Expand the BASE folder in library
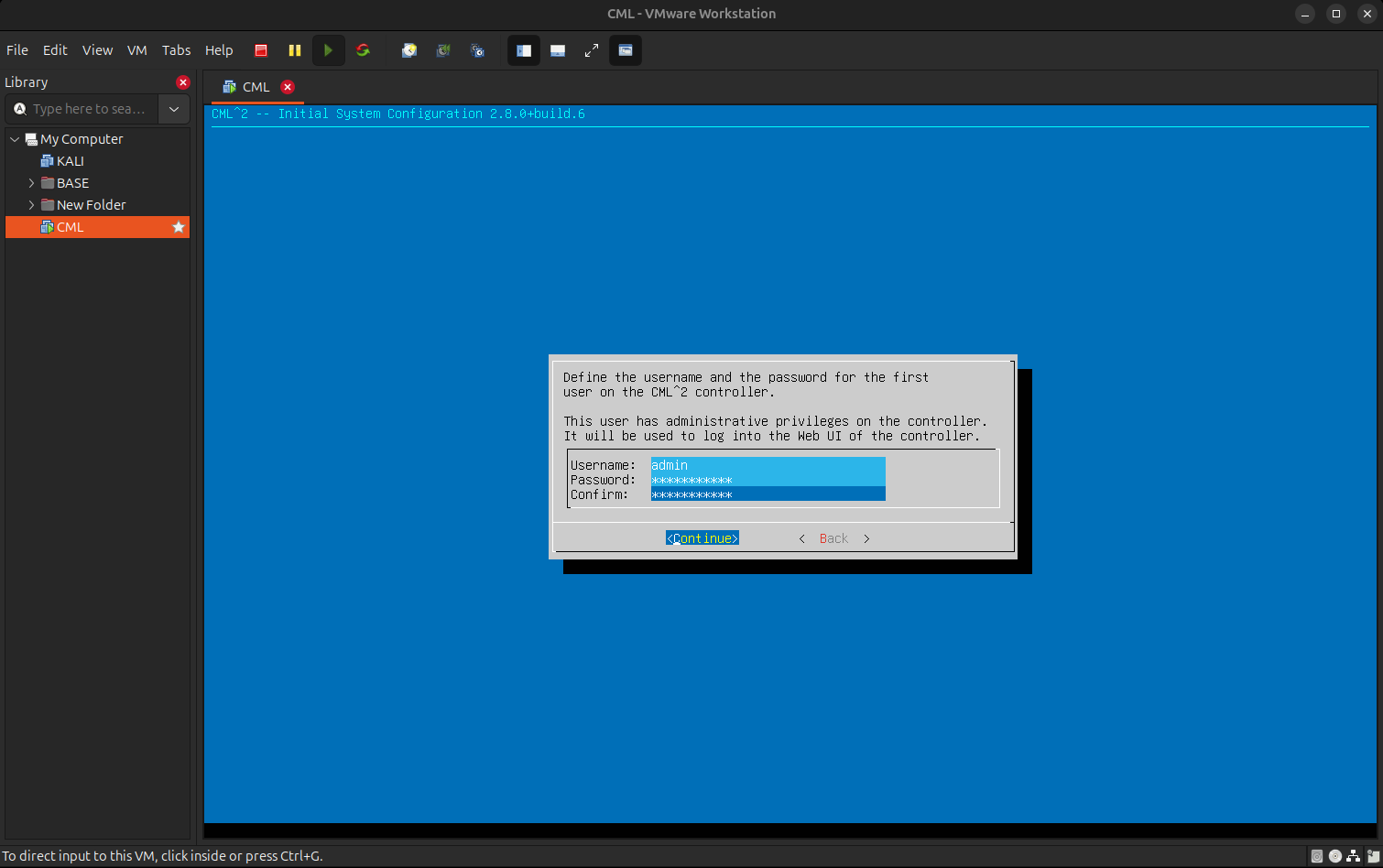This screenshot has height=868, width=1383. 31,183
